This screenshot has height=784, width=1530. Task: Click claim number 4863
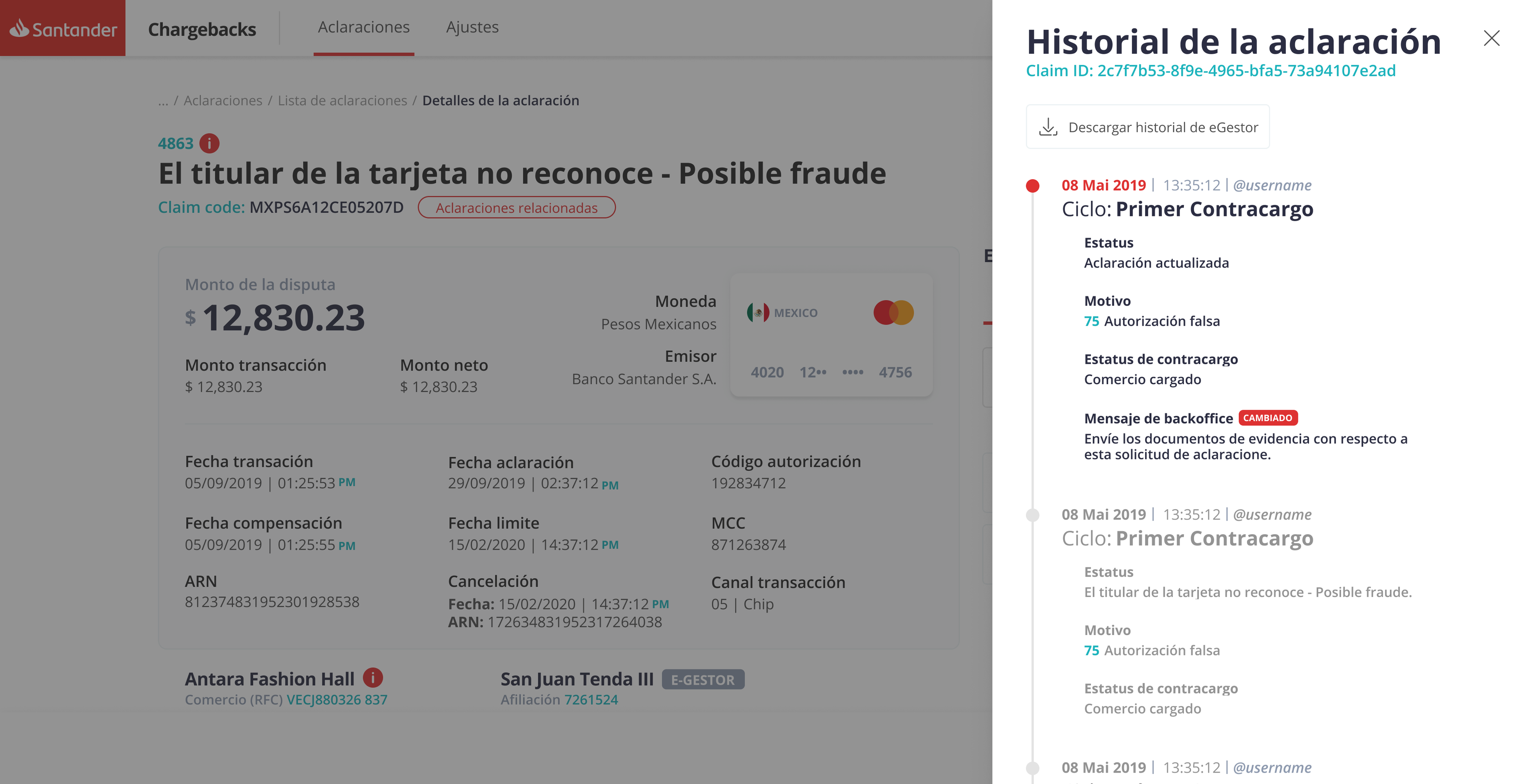click(x=175, y=143)
